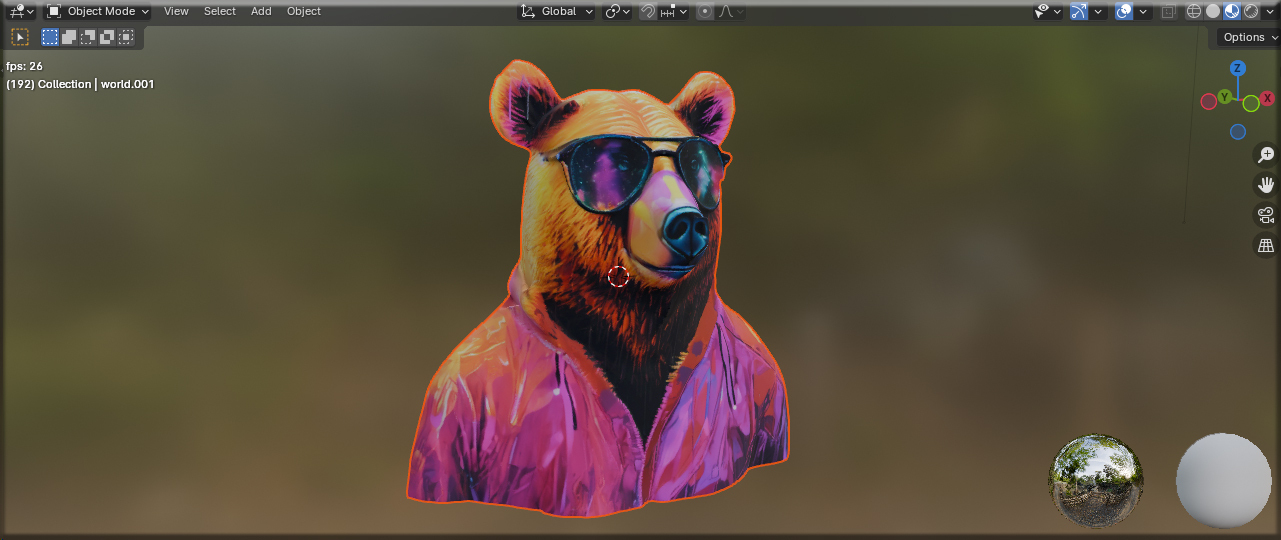Click the extend selection mode icon
The image size is (1281, 540).
click(69, 37)
